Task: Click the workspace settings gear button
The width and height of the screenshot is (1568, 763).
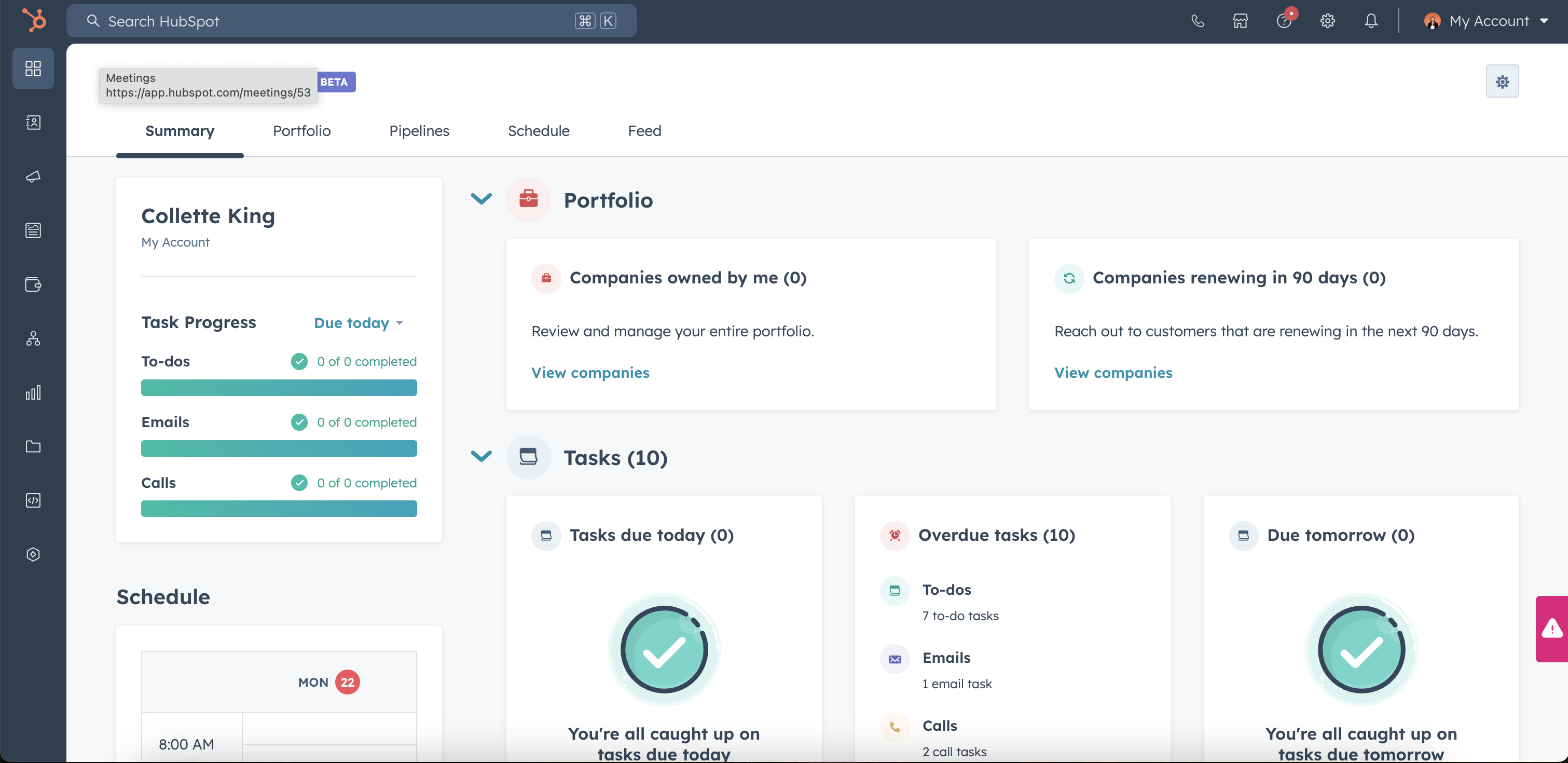Action: [1502, 81]
